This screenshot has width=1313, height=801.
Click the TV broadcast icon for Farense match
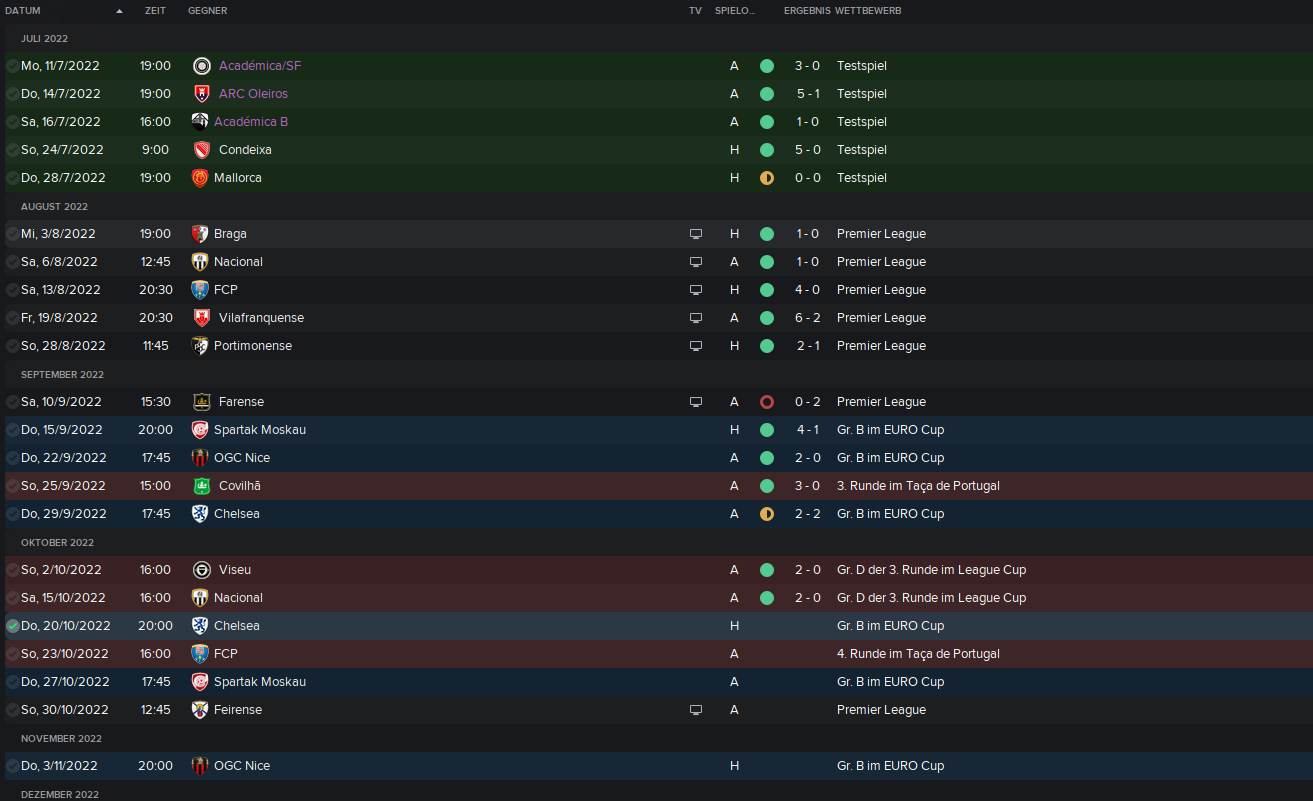point(696,402)
